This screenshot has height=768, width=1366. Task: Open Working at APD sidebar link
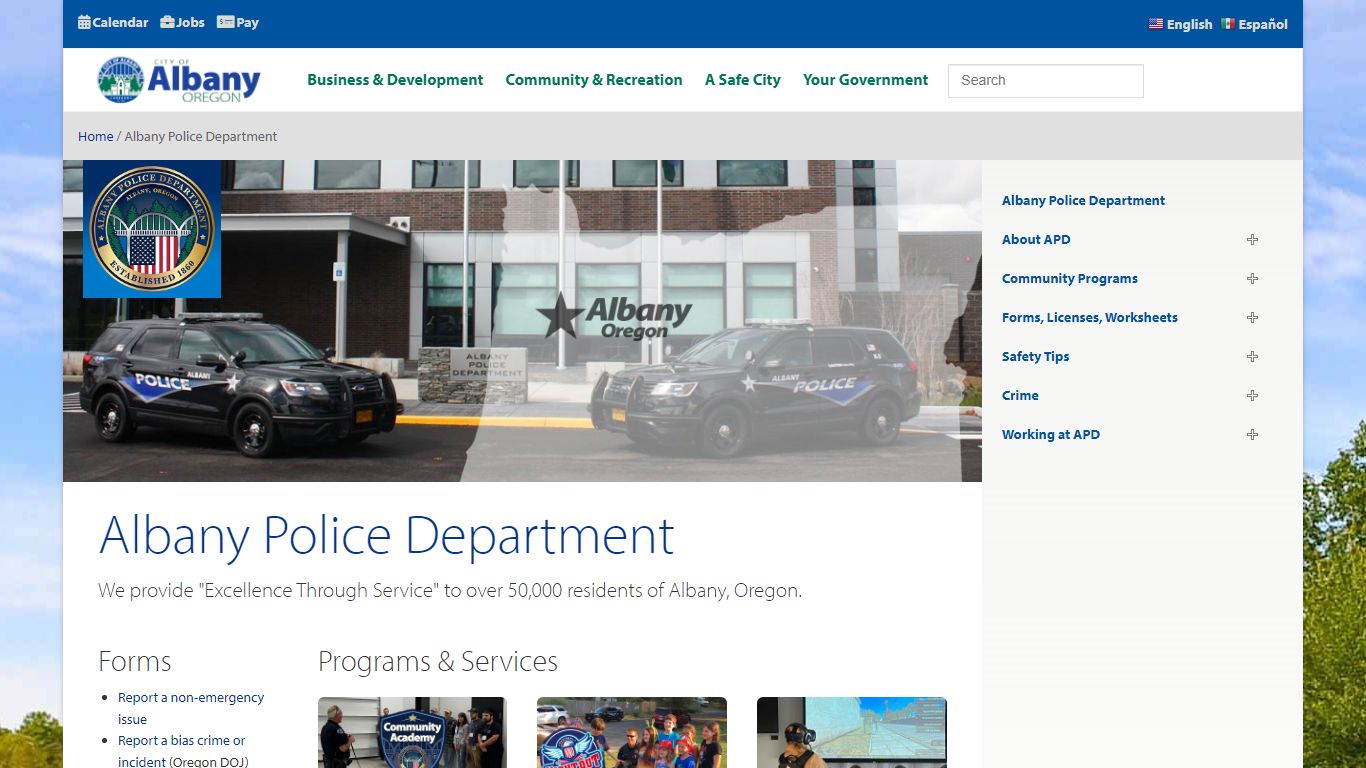pos(1051,435)
